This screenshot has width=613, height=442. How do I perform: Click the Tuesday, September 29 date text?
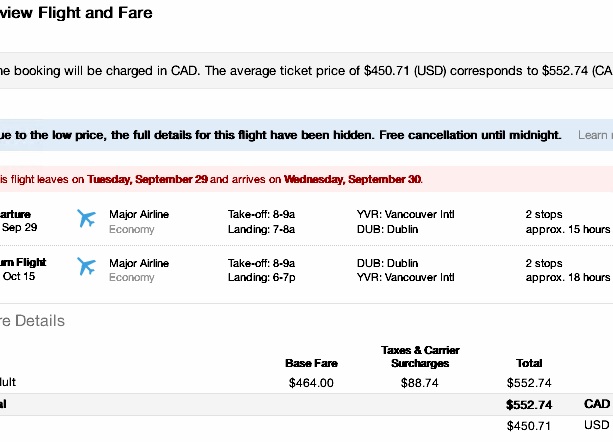147,179
